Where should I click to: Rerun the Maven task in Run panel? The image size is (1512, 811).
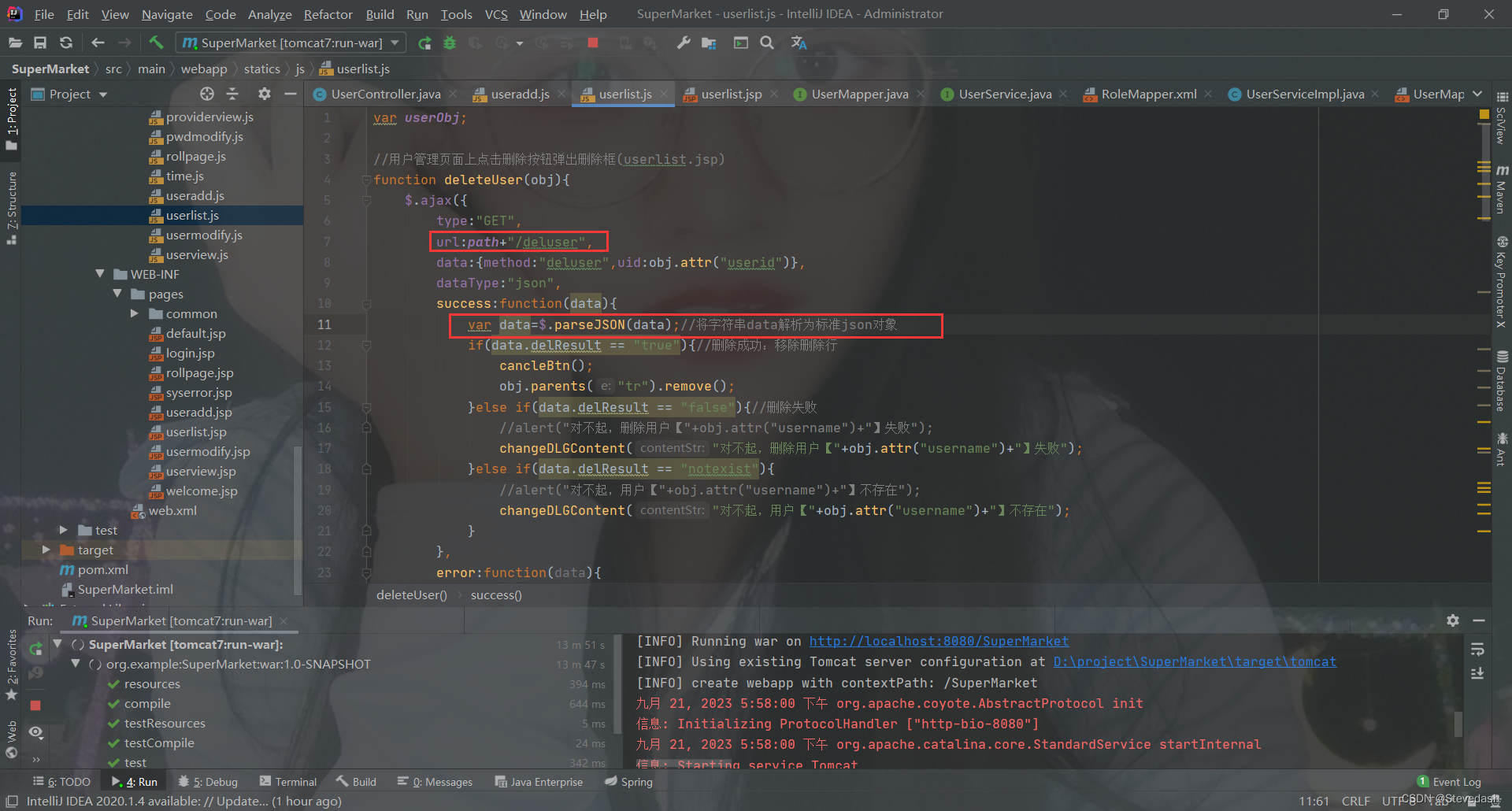pyautogui.click(x=35, y=649)
